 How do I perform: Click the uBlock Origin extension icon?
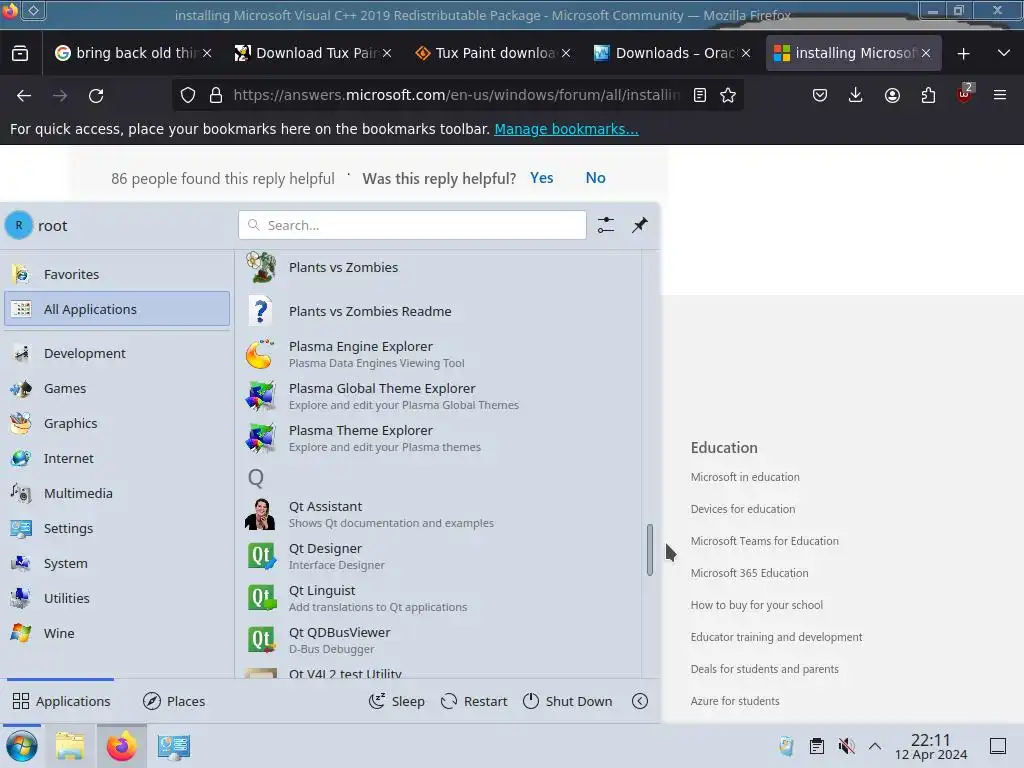pos(964,95)
